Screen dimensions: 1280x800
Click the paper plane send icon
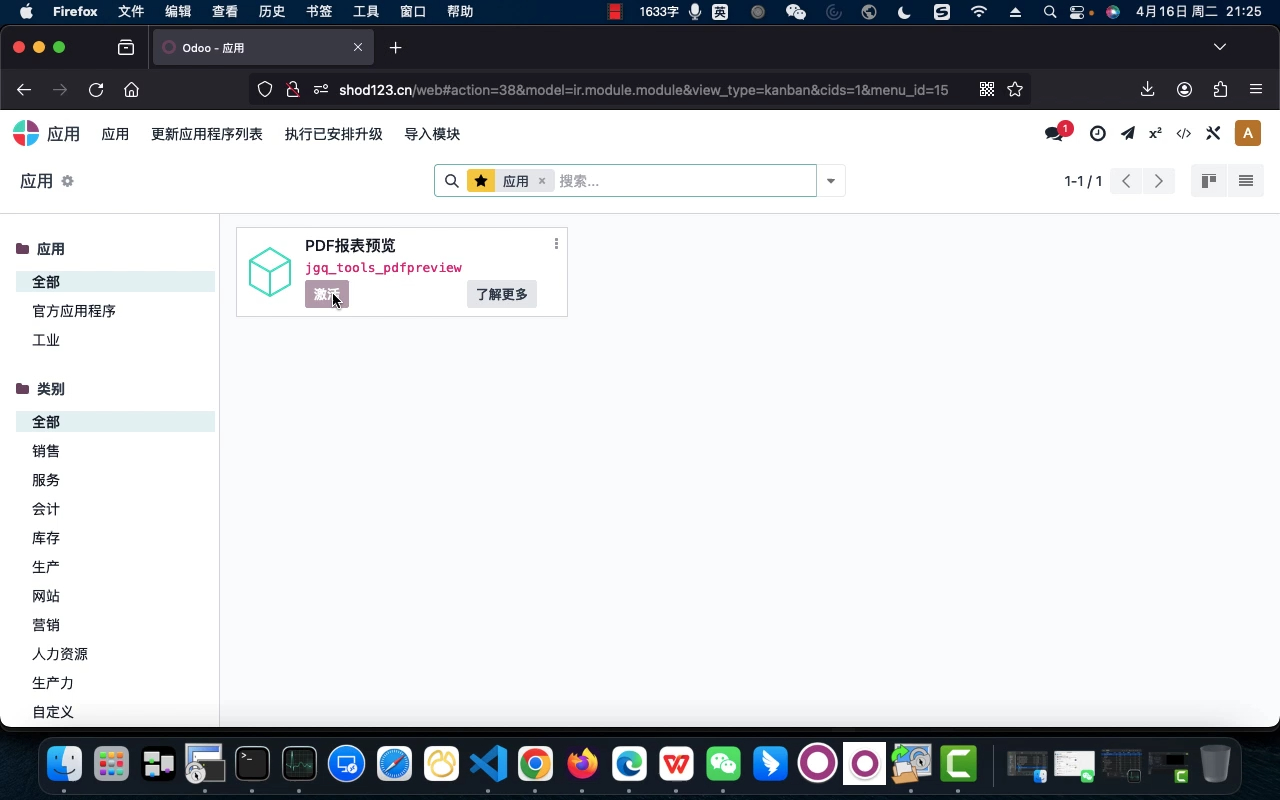(x=1128, y=132)
